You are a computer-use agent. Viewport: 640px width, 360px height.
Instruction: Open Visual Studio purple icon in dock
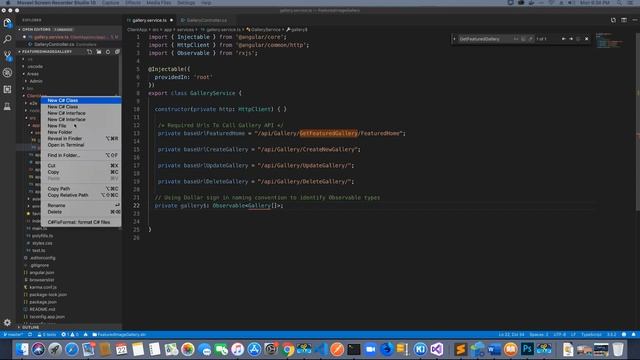coord(437,349)
